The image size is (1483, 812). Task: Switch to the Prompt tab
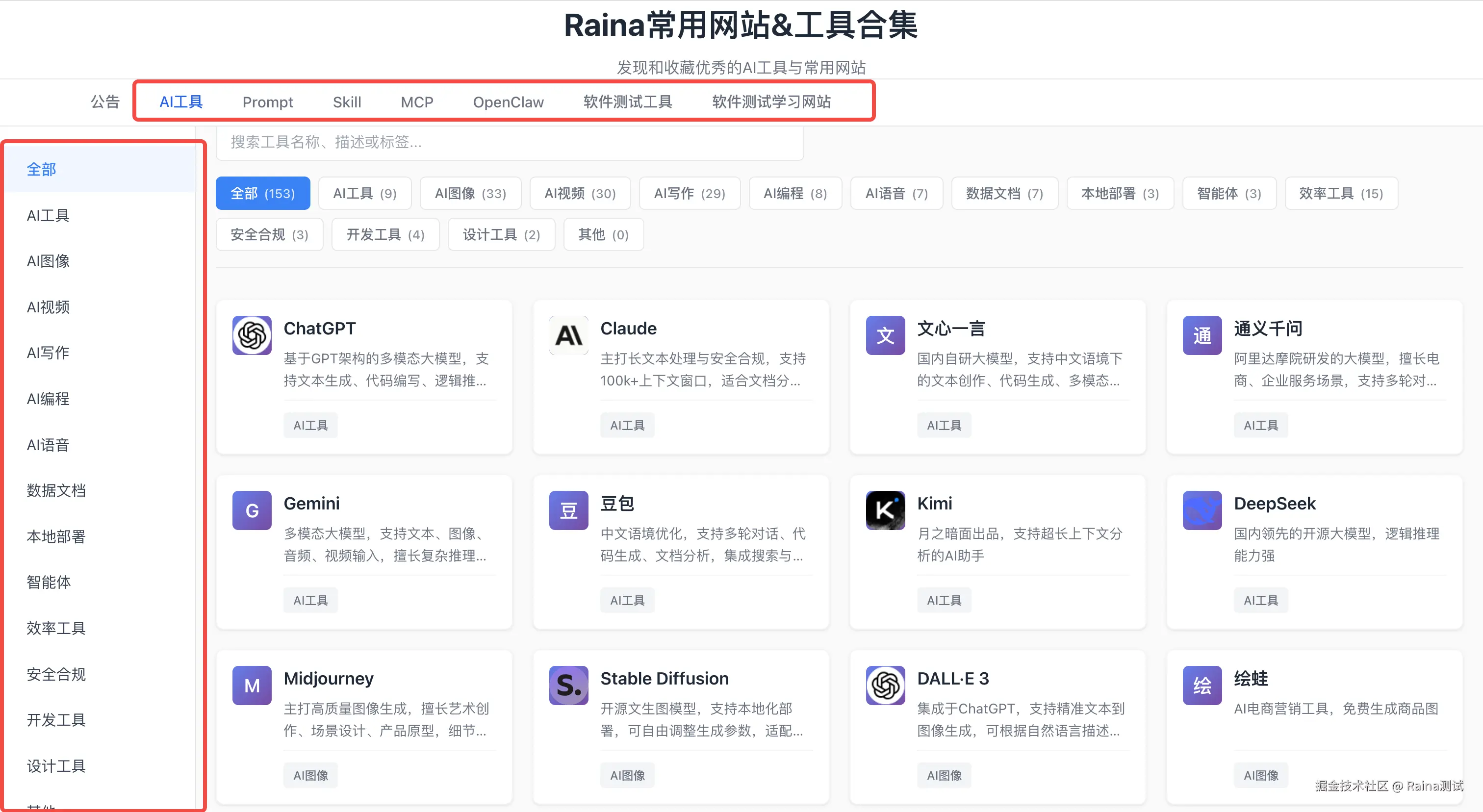coord(267,102)
